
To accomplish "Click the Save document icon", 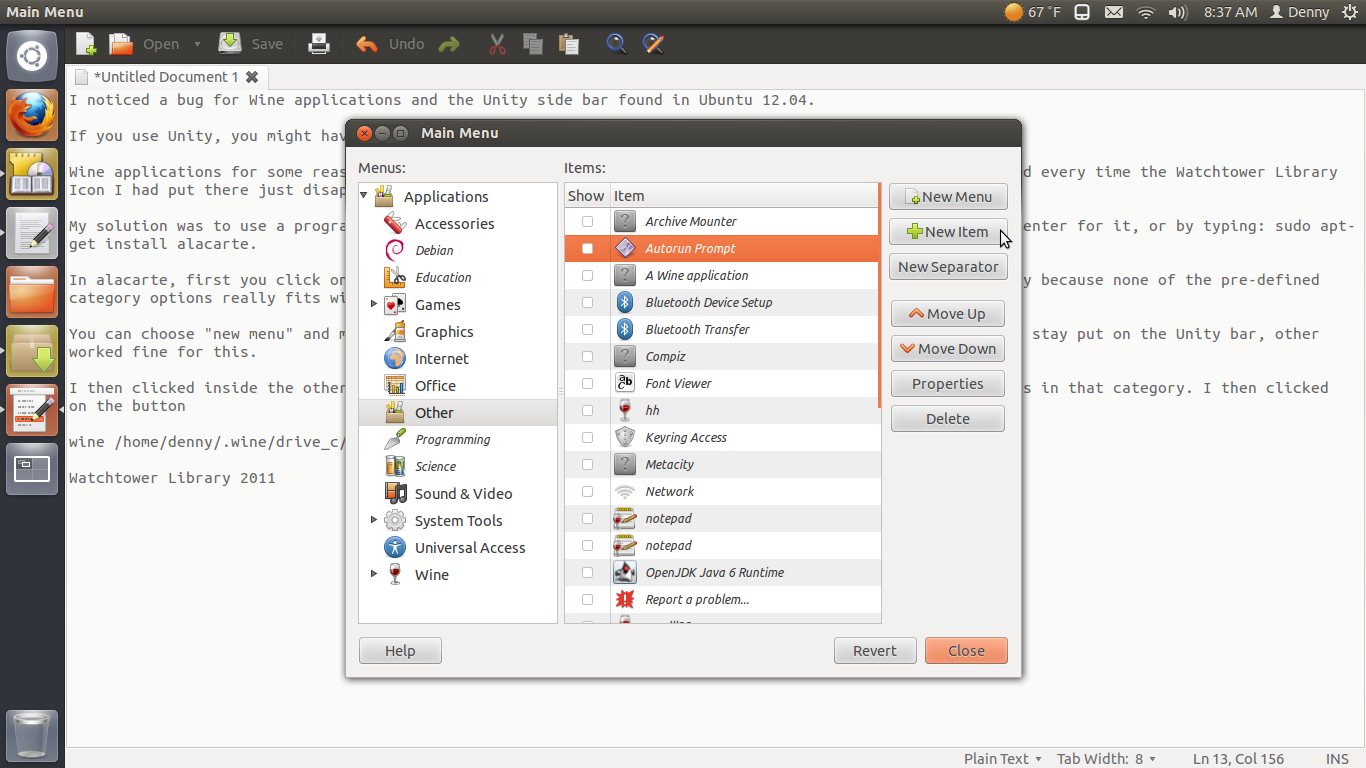I will tap(231, 44).
